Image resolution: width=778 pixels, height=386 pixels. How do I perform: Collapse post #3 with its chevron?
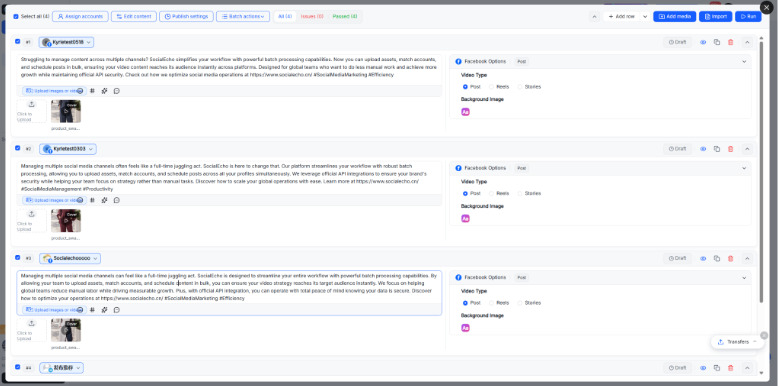(747, 258)
